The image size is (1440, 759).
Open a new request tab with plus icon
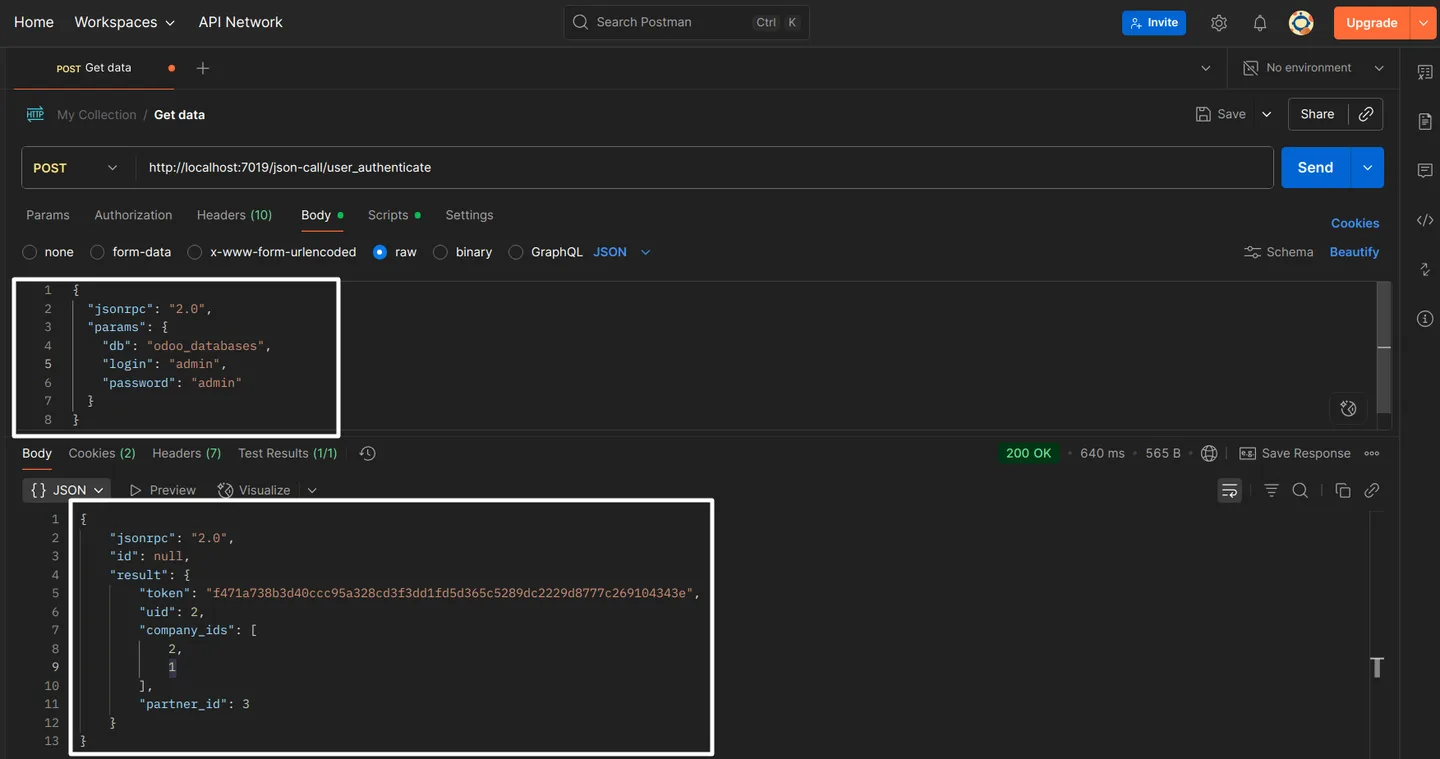coord(203,68)
